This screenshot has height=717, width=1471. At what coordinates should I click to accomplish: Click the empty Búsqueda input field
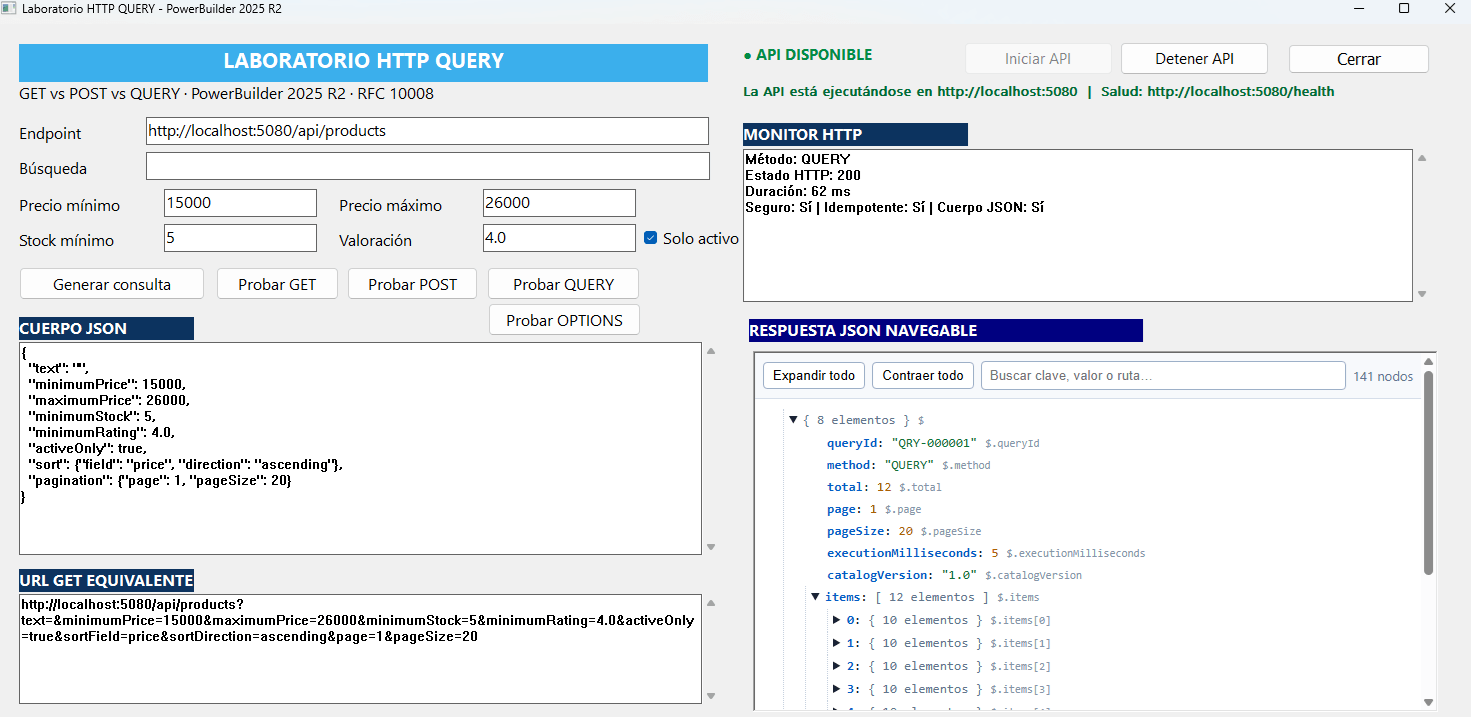tap(427, 166)
